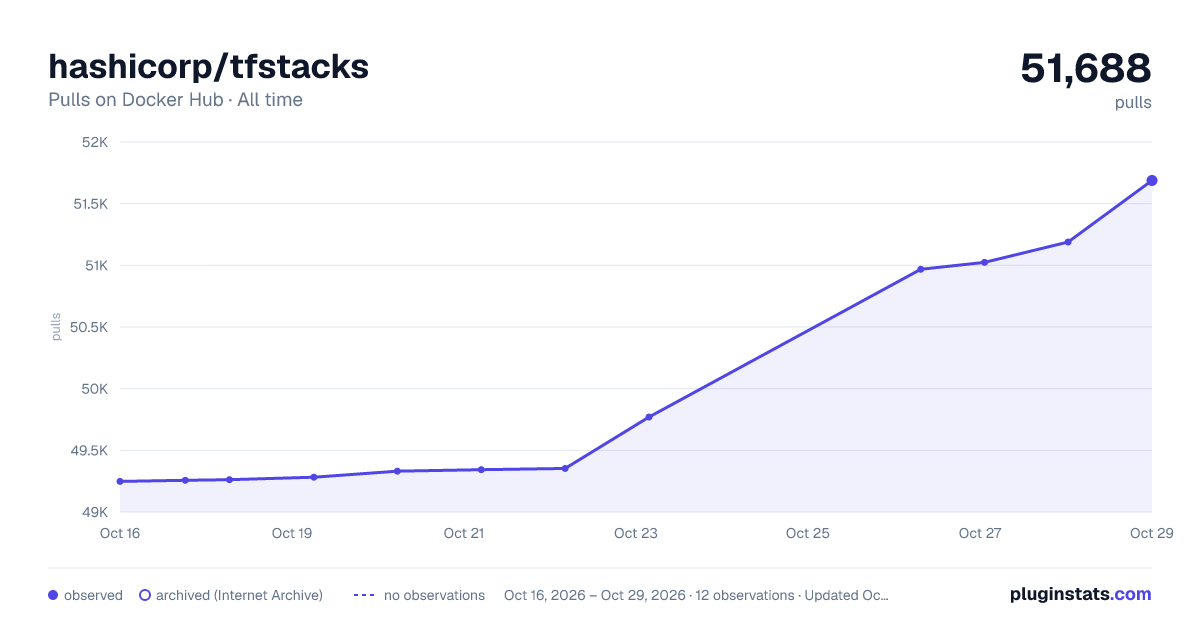Click the 'observed' legend label

[x=93, y=595]
